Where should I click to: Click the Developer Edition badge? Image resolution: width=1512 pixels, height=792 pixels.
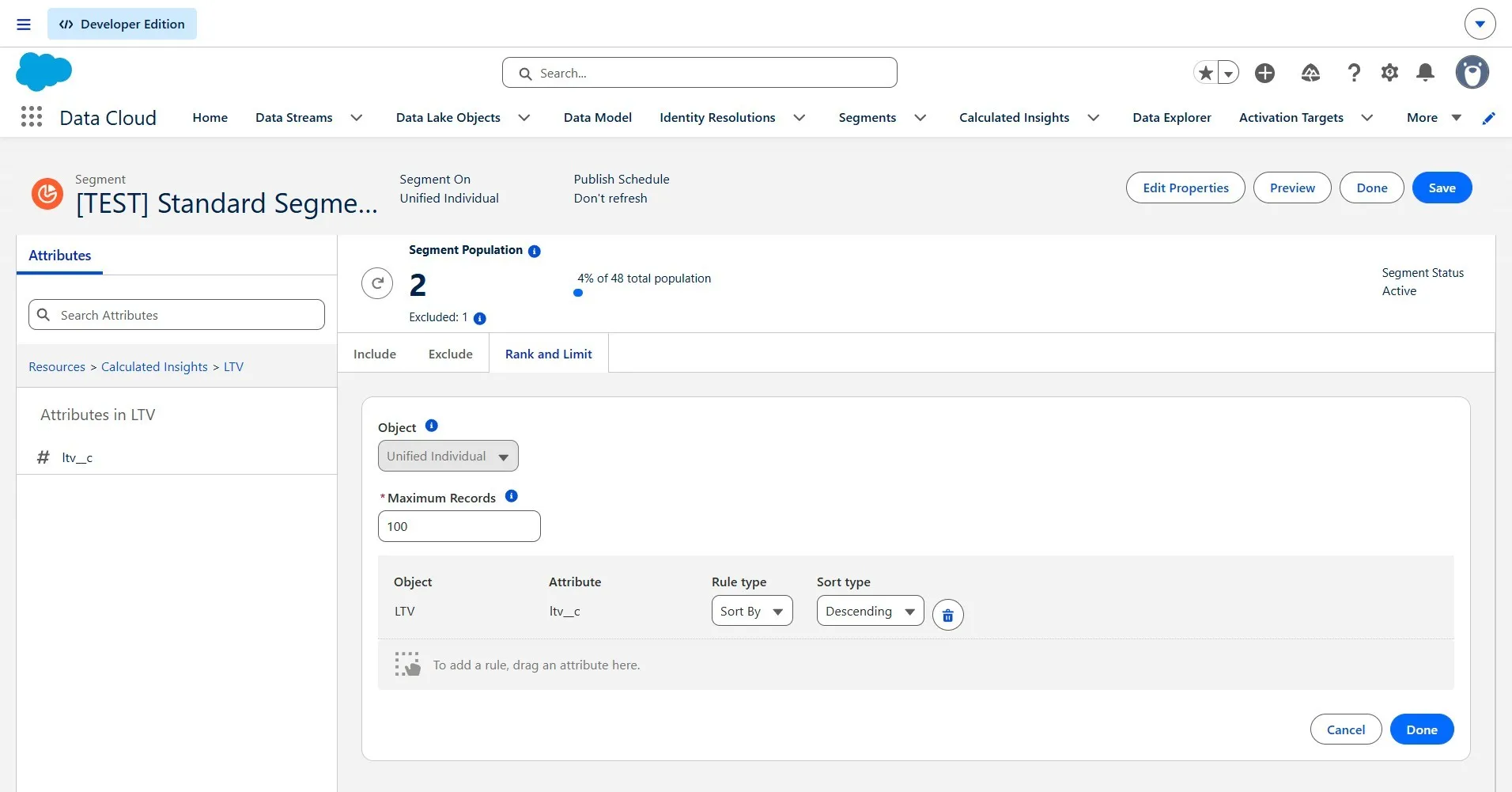coord(122,24)
